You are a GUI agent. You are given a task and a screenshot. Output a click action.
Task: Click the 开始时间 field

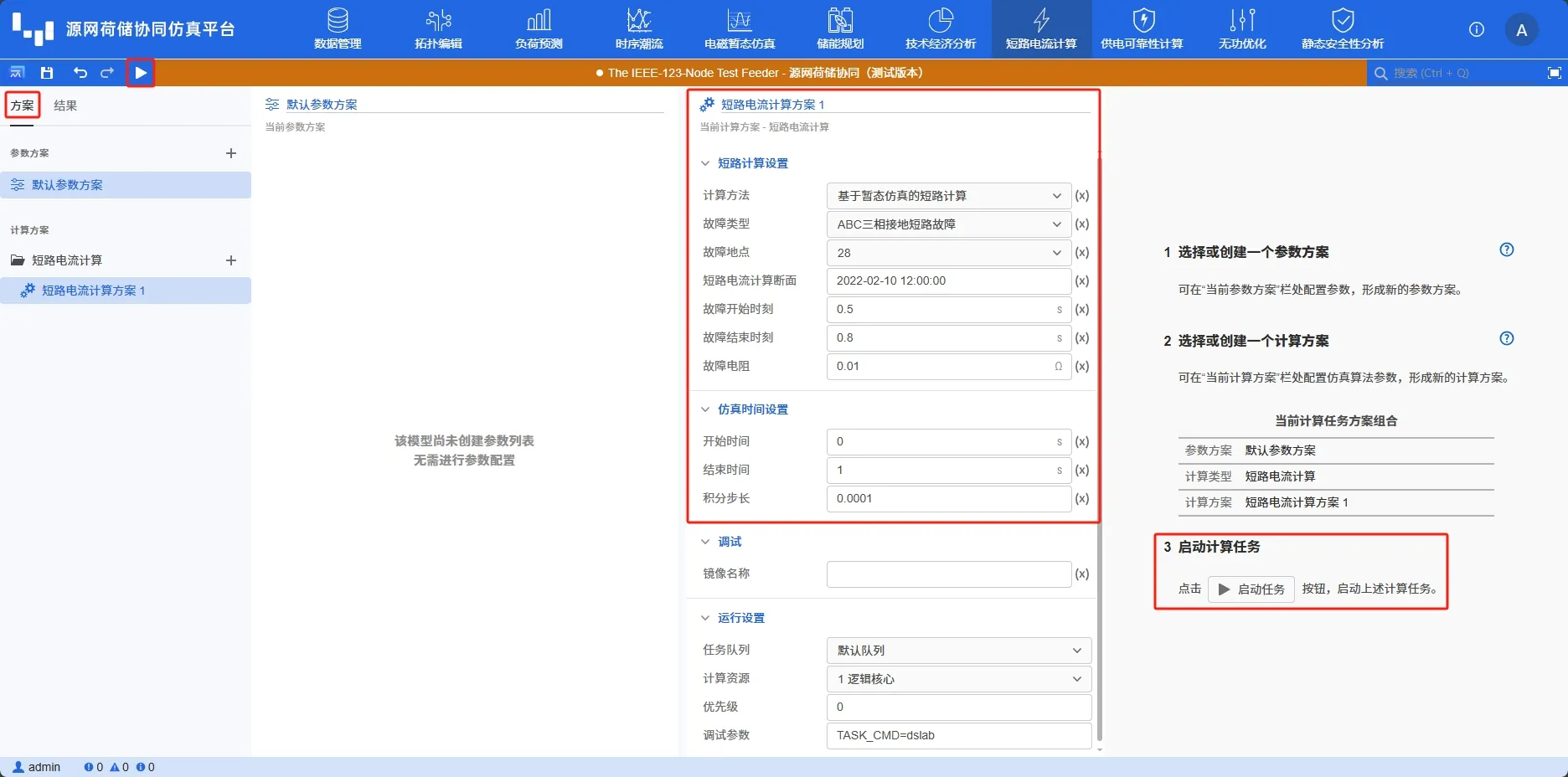948,442
